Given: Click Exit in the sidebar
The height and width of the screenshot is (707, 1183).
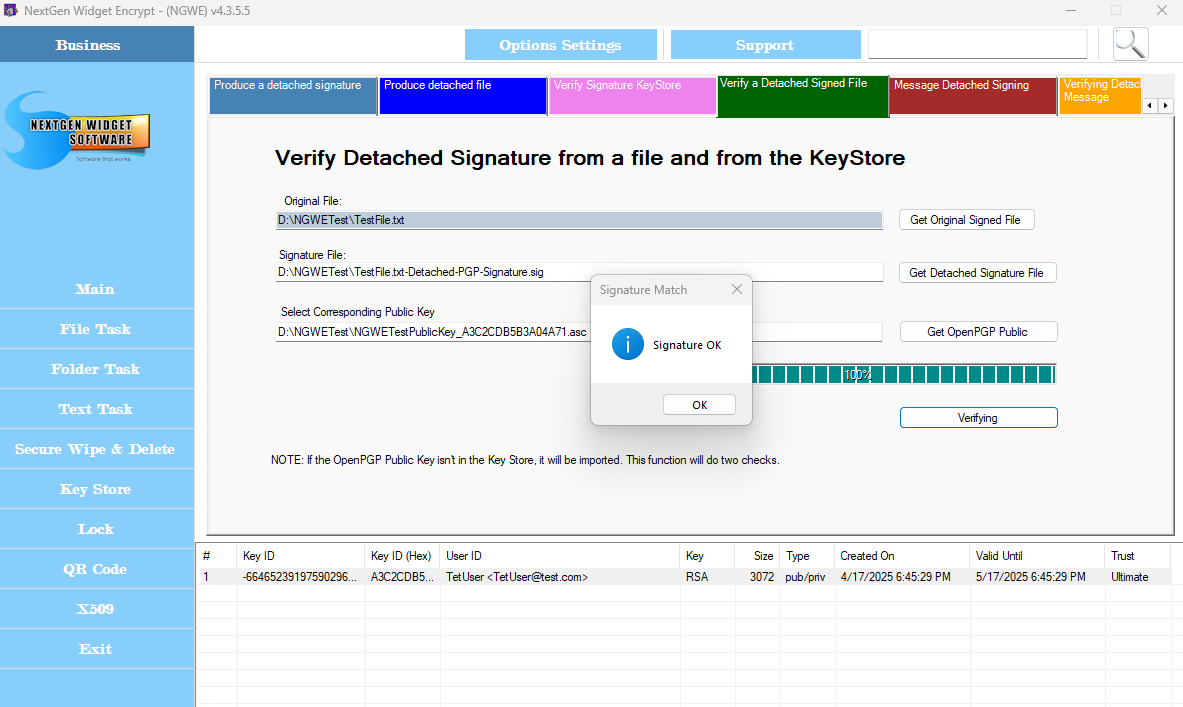Looking at the screenshot, I should point(97,649).
